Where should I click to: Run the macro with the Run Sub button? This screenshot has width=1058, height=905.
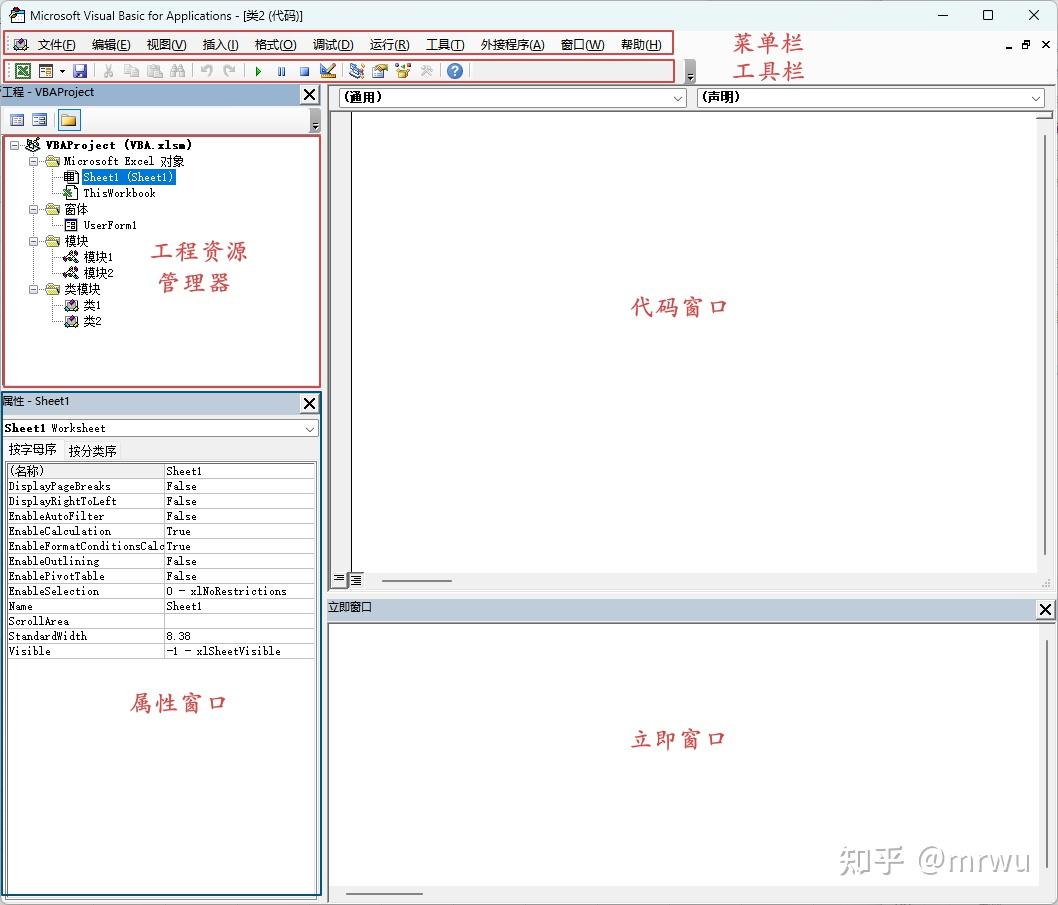pyautogui.click(x=258, y=70)
